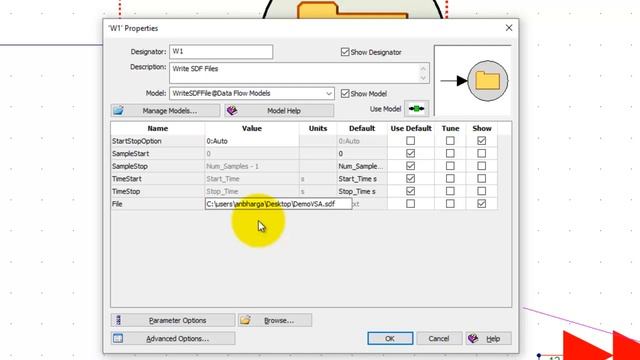The height and width of the screenshot is (360, 640).
Task: Click the Start_Time value cell
Action: [252, 179]
